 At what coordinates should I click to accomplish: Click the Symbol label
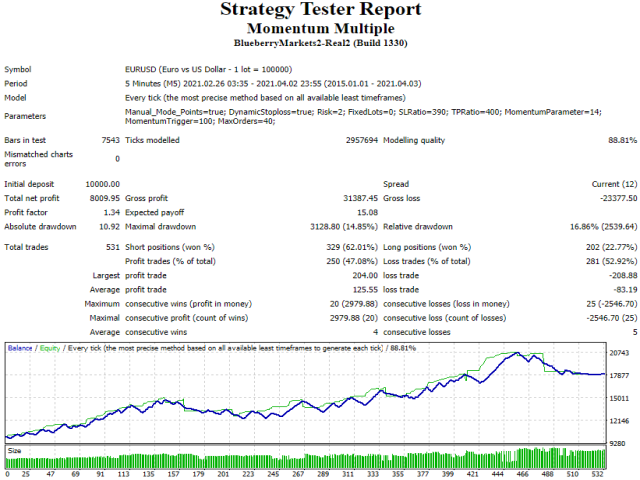point(18,69)
